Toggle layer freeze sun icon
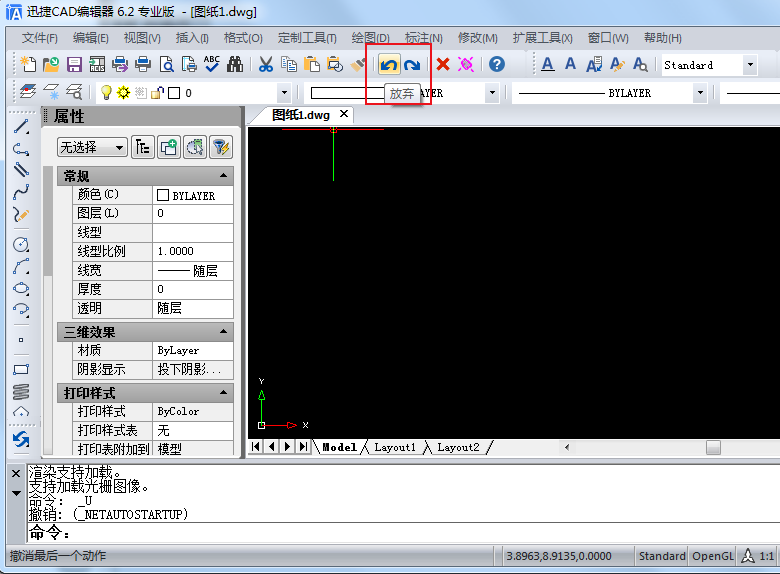The height and width of the screenshot is (574, 780). point(123,93)
